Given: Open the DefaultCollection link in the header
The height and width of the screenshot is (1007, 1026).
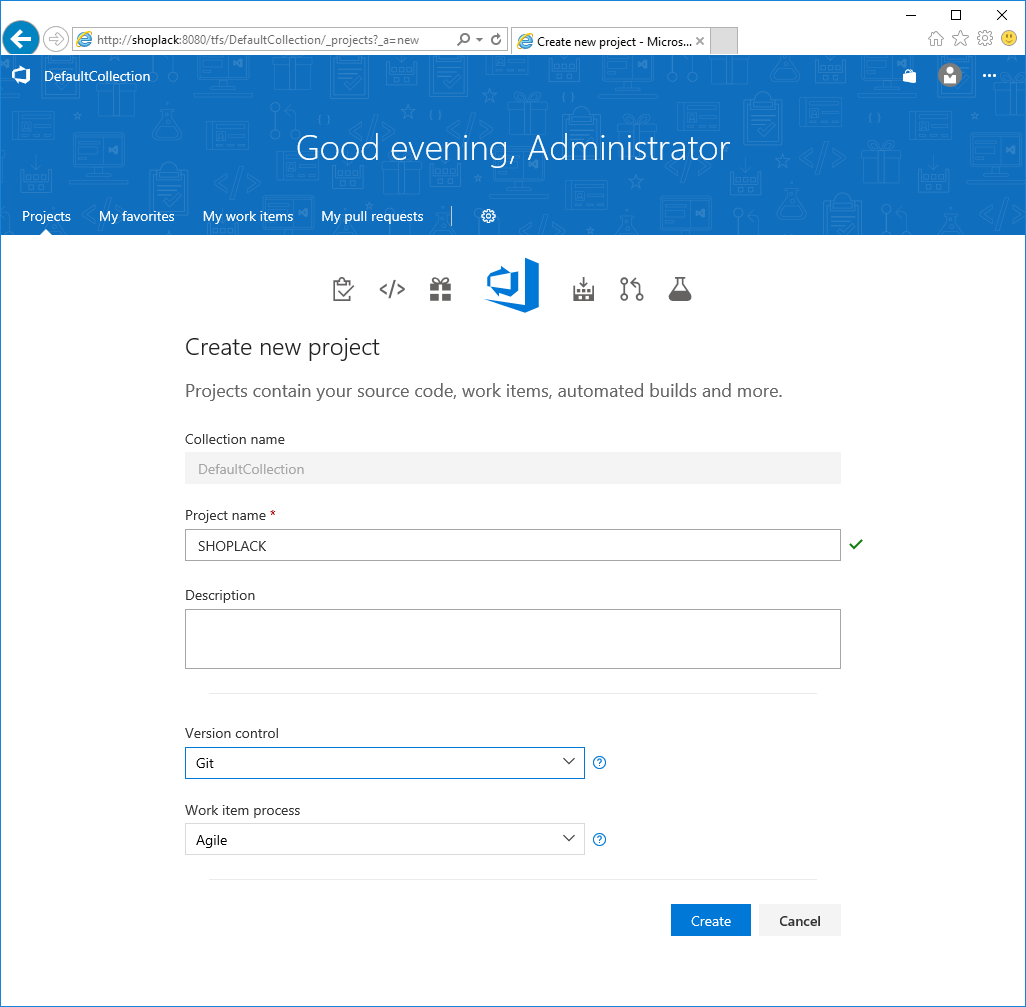Looking at the screenshot, I should tap(97, 76).
